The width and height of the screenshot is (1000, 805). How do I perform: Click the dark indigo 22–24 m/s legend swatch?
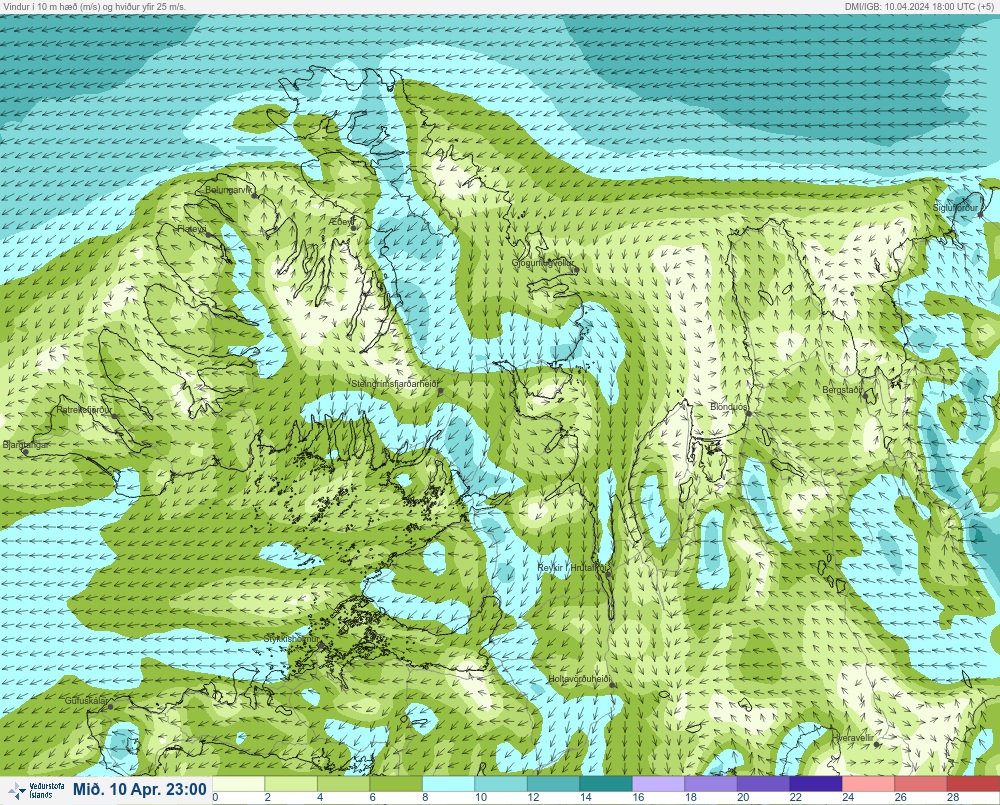[816, 783]
